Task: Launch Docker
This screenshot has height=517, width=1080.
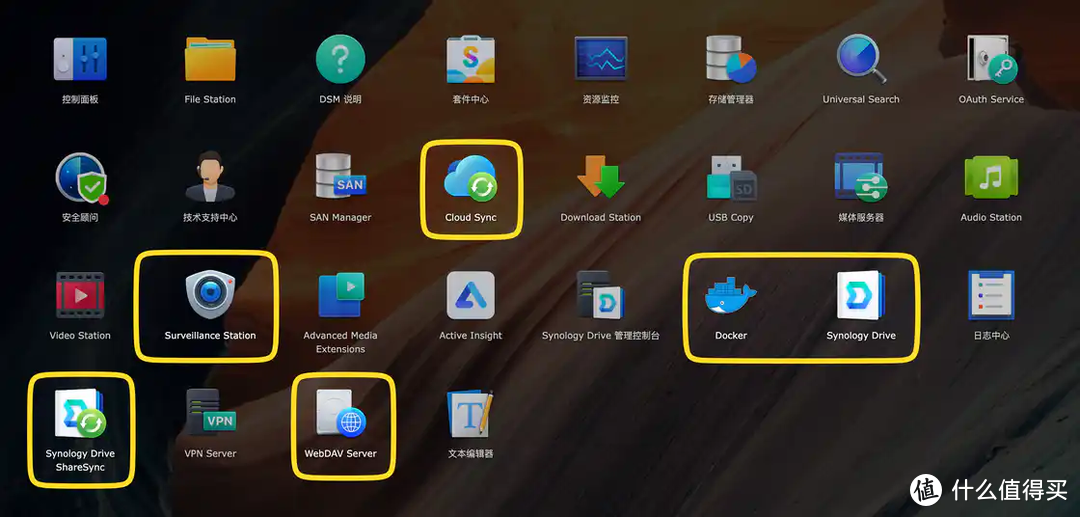Action: tap(731, 295)
